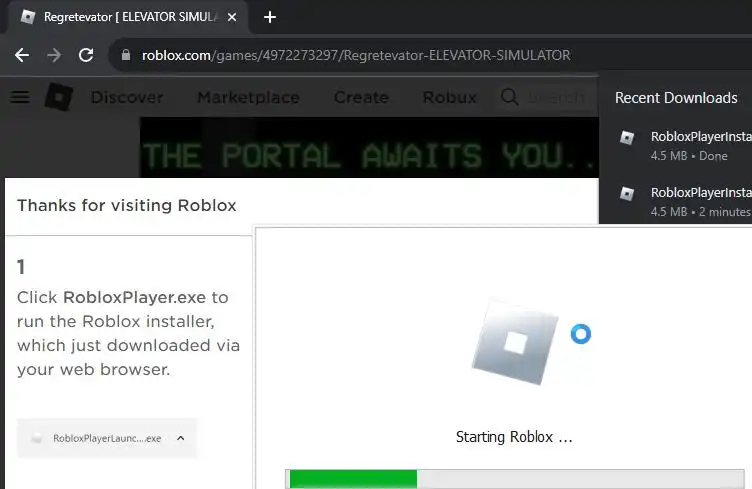Click the Roblox logo home icon
The width and height of the screenshot is (752, 489).
(x=59, y=97)
